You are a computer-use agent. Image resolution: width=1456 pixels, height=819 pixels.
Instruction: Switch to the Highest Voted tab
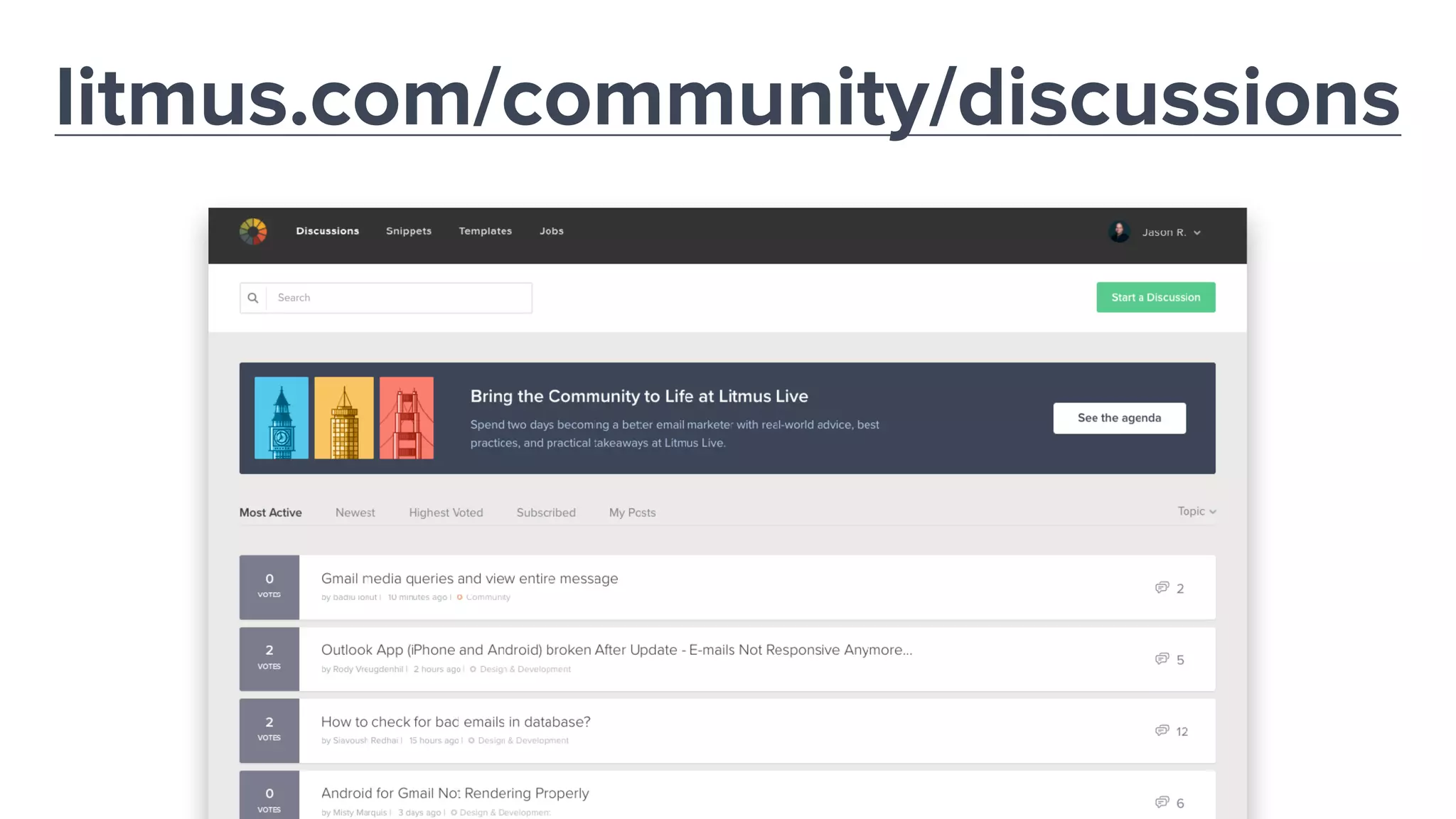446,513
